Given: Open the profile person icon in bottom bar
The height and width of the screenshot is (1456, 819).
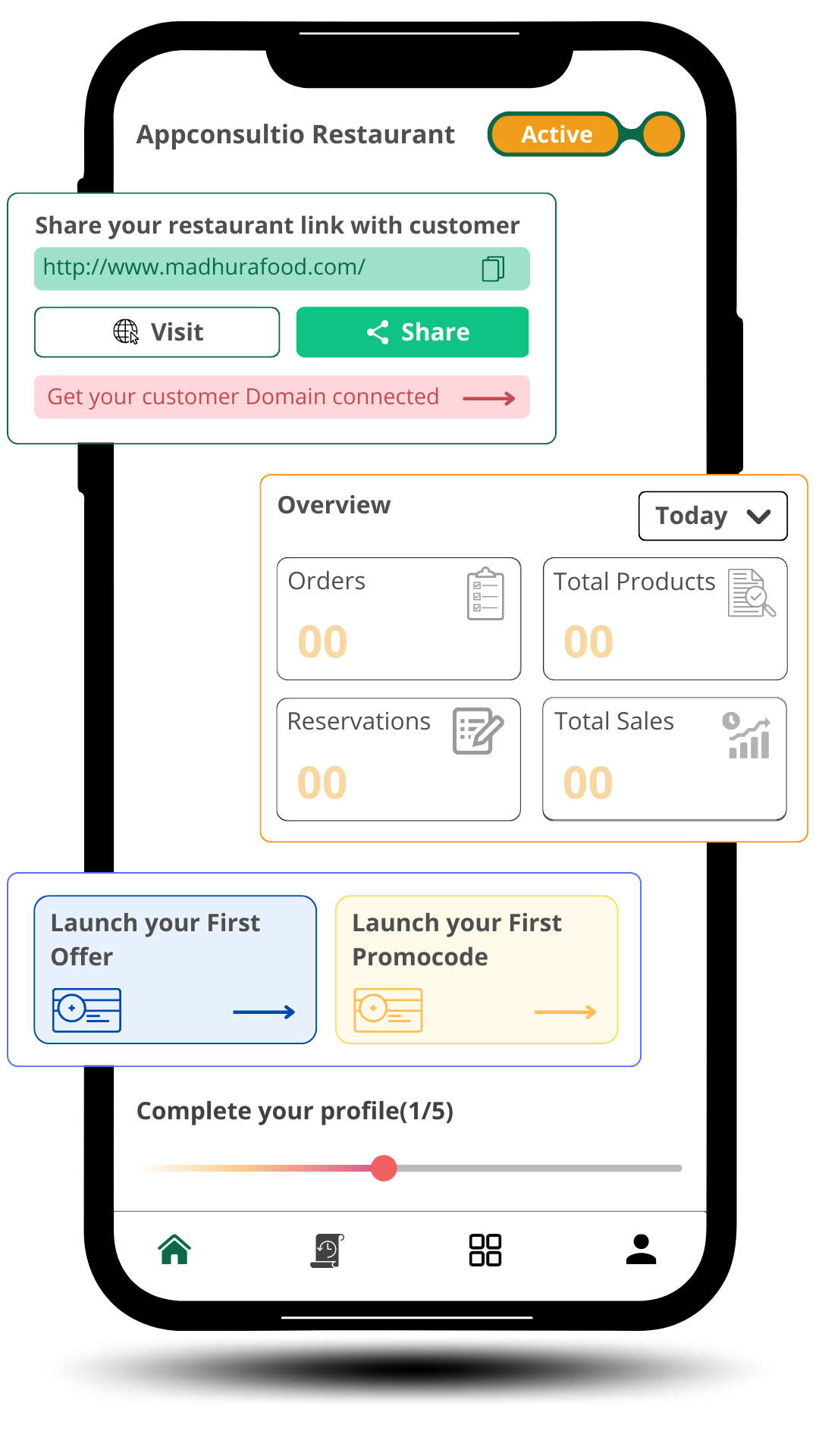Looking at the screenshot, I should click(x=641, y=1249).
